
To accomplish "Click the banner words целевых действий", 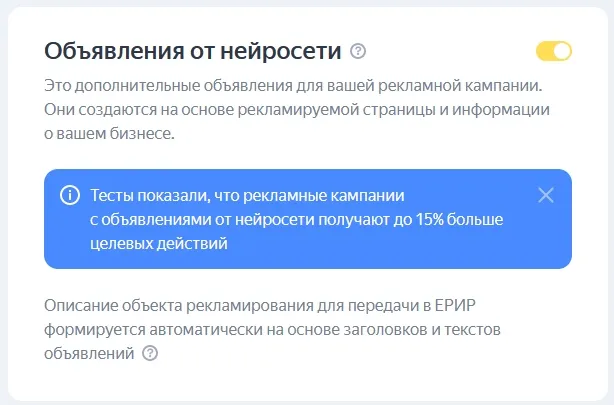I will [159, 244].
